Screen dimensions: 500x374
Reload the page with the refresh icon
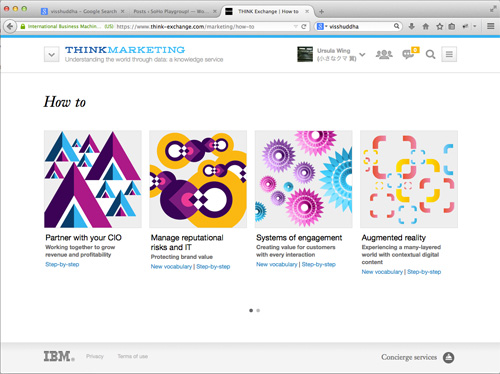click(x=304, y=26)
